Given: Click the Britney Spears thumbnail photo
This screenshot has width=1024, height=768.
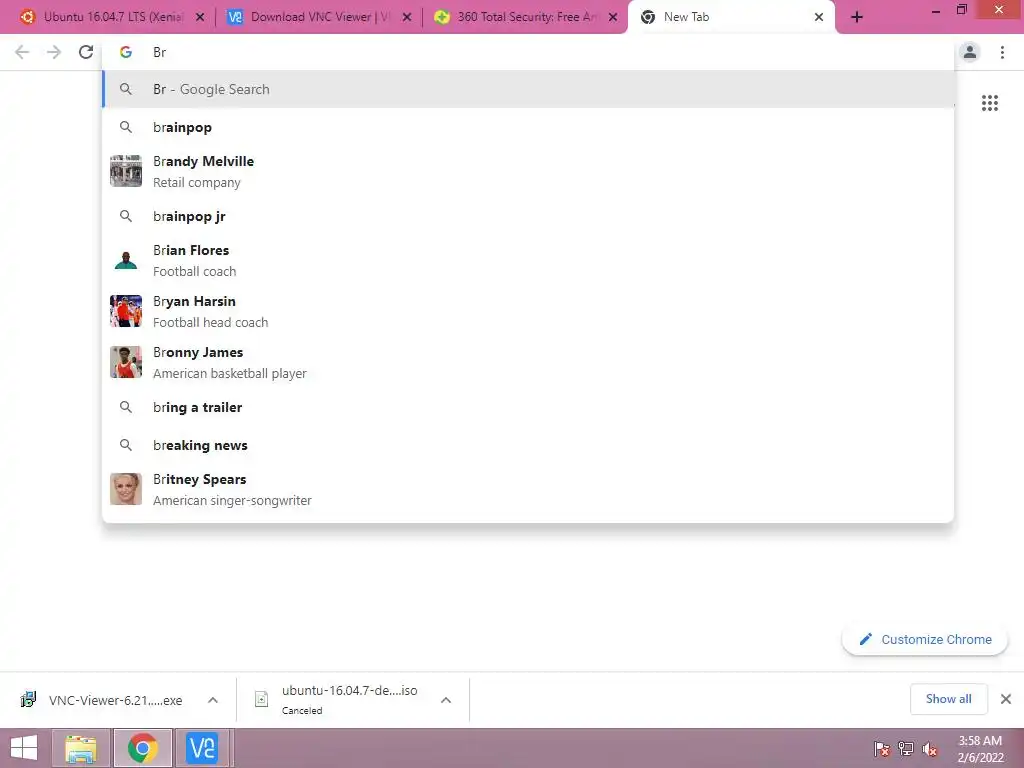Looking at the screenshot, I should (125, 489).
